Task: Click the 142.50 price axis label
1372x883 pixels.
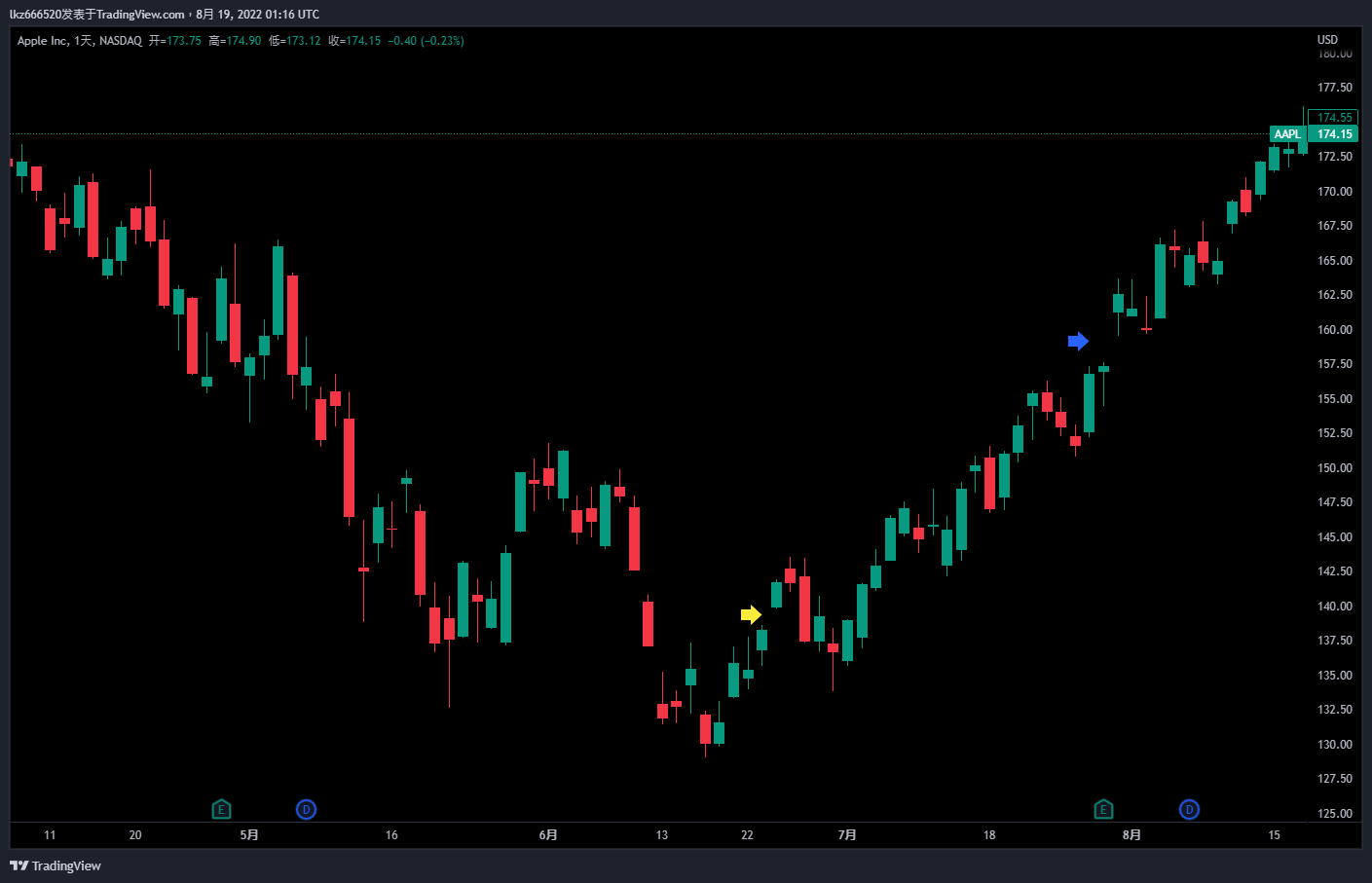Action: 1334,571
